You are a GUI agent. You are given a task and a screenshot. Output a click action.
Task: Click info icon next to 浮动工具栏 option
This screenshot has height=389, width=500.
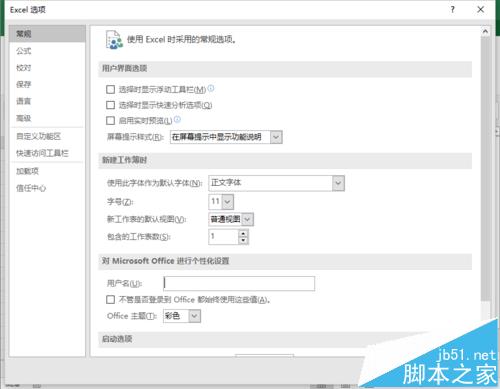coord(211,88)
